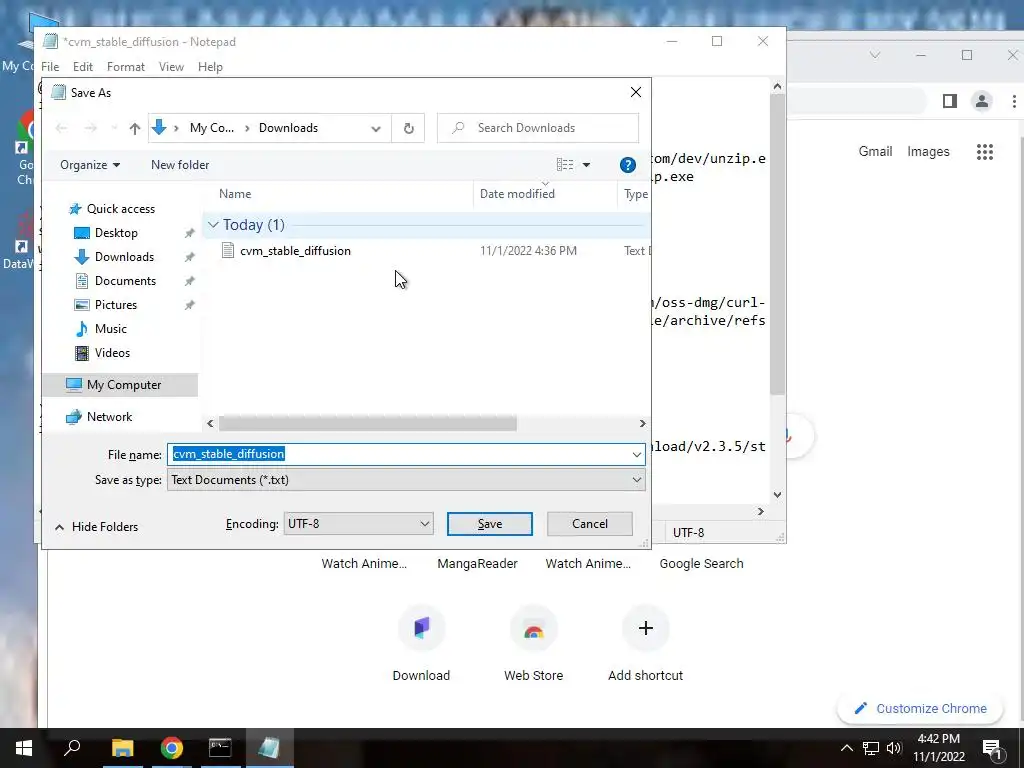This screenshot has width=1024, height=768.
Task: Select My Computer in the navigation pane
Action: (120, 385)
